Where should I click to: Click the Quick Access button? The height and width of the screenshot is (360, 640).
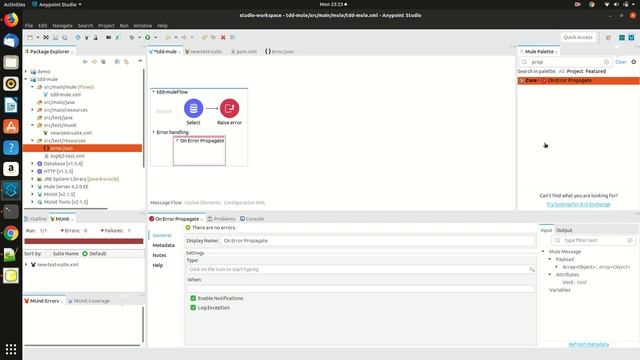578,38
